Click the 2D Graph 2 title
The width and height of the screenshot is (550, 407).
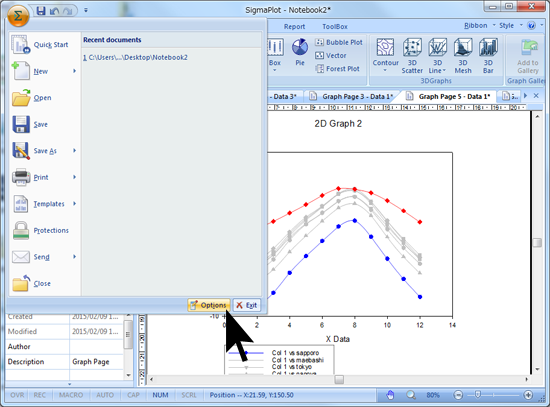click(338, 124)
